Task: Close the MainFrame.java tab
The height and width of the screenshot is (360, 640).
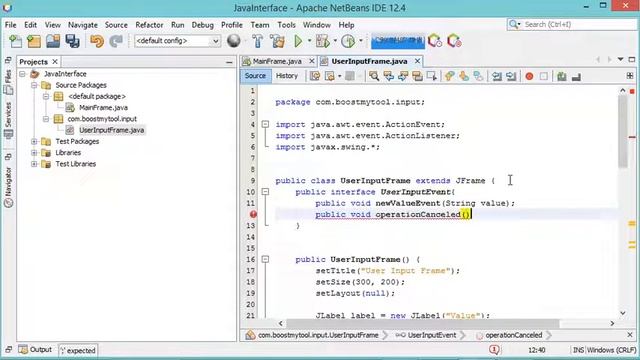Action: (311, 61)
